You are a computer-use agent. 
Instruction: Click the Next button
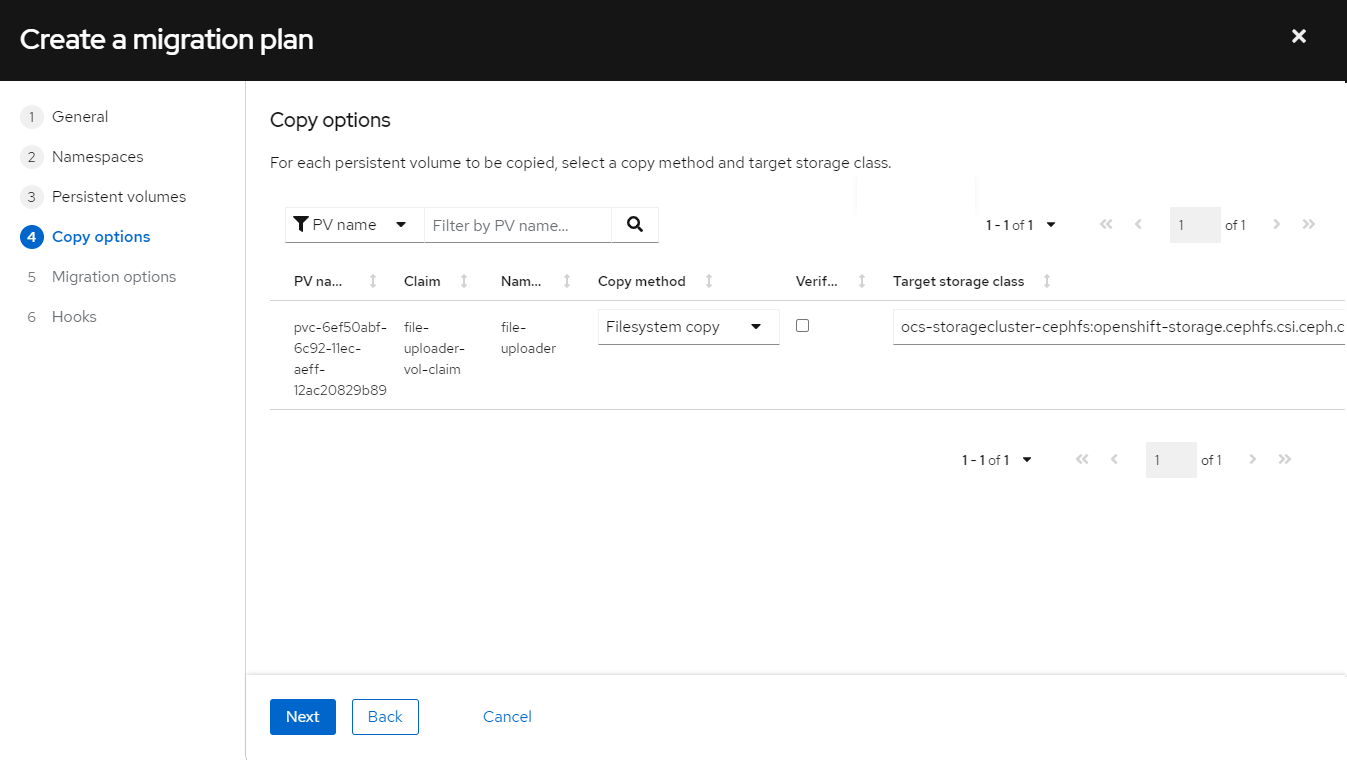(x=302, y=716)
